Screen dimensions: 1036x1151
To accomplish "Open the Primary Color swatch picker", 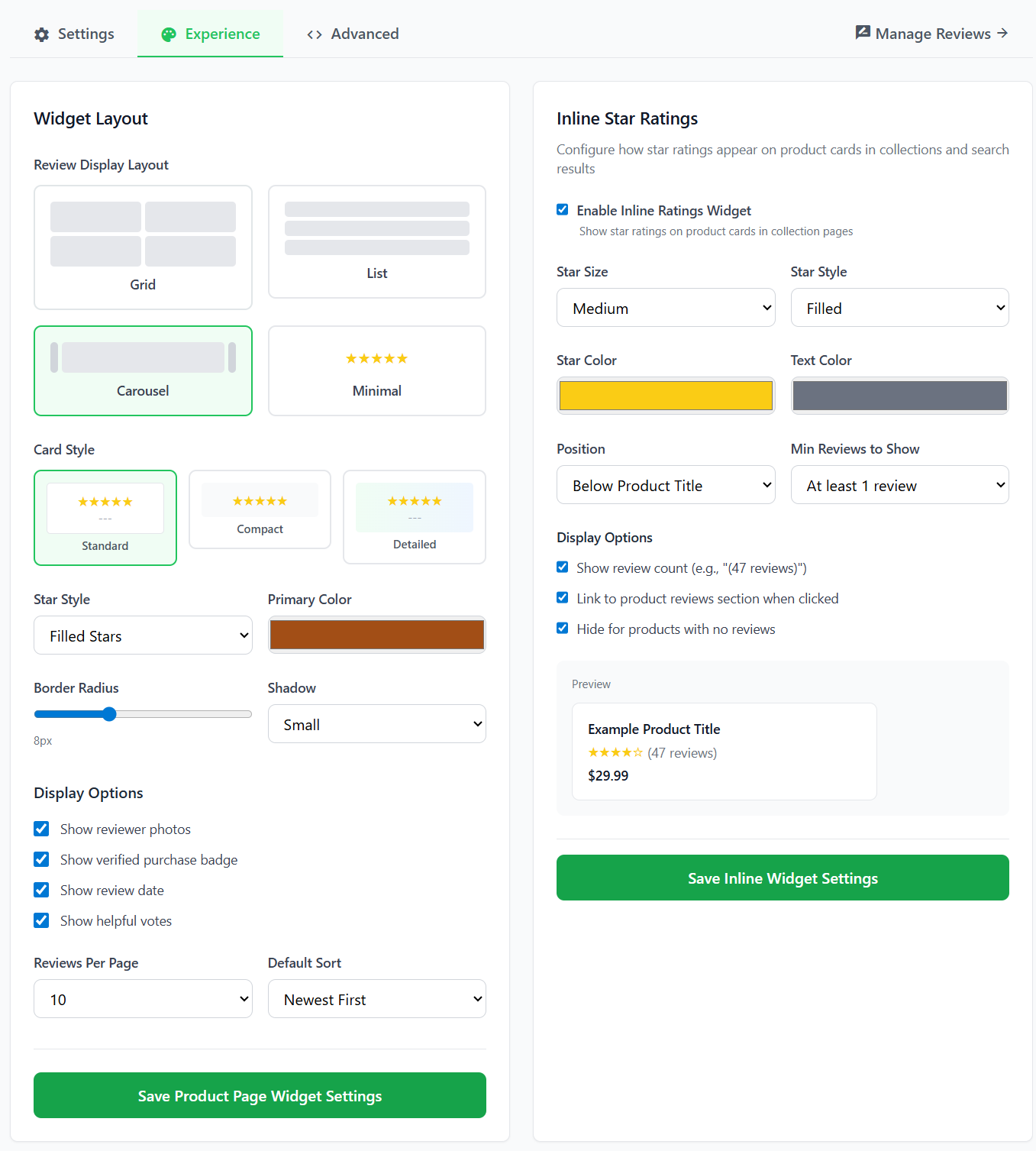I will 376,635.
